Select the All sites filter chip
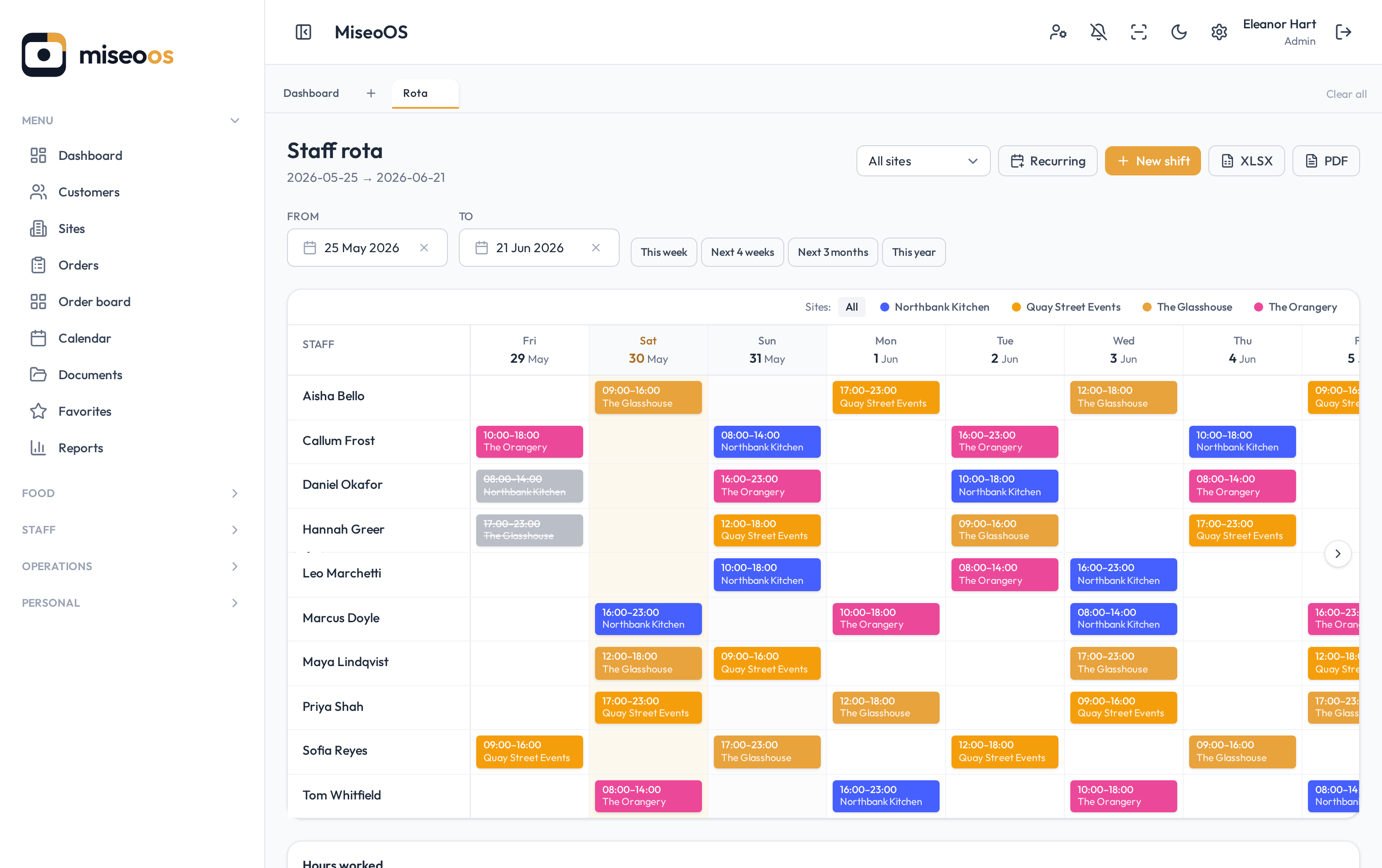The image size is (1382, 868). pyautogui.click(x=851, y=307)
